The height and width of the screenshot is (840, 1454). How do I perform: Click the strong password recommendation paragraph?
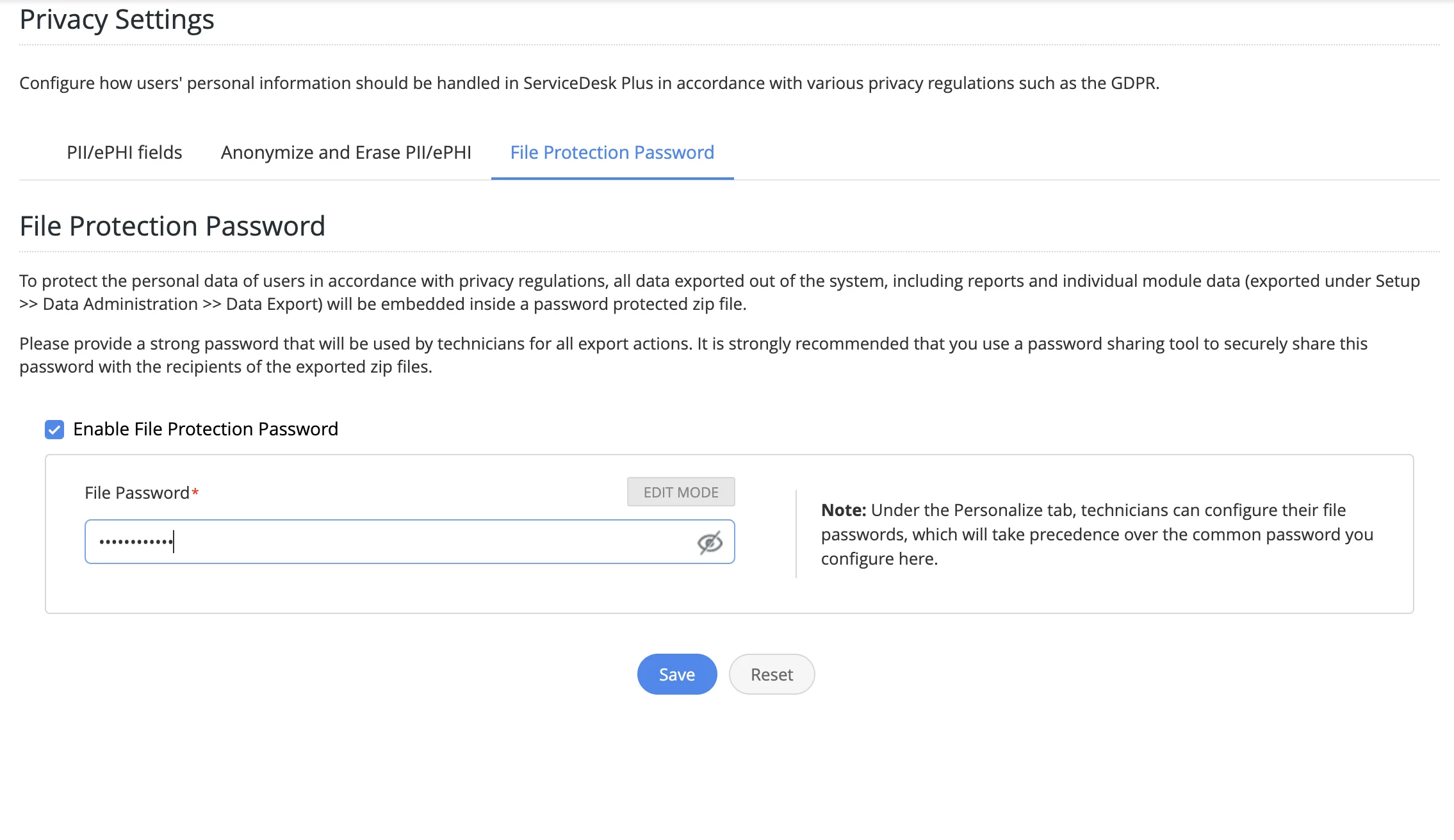(x=693, y=355)
